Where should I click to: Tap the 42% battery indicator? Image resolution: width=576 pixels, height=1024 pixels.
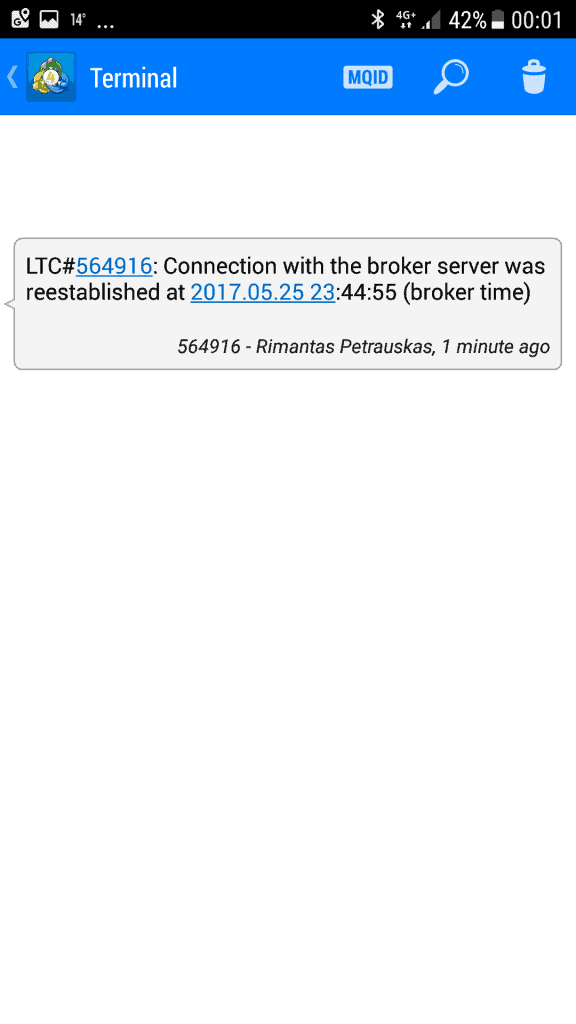coord(476,20)
